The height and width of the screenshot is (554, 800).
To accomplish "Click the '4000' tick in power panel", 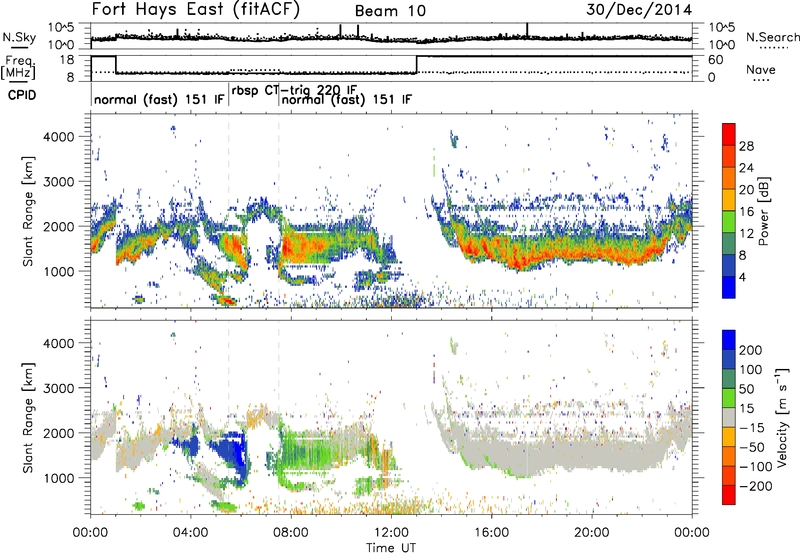I will click(59, 137).
